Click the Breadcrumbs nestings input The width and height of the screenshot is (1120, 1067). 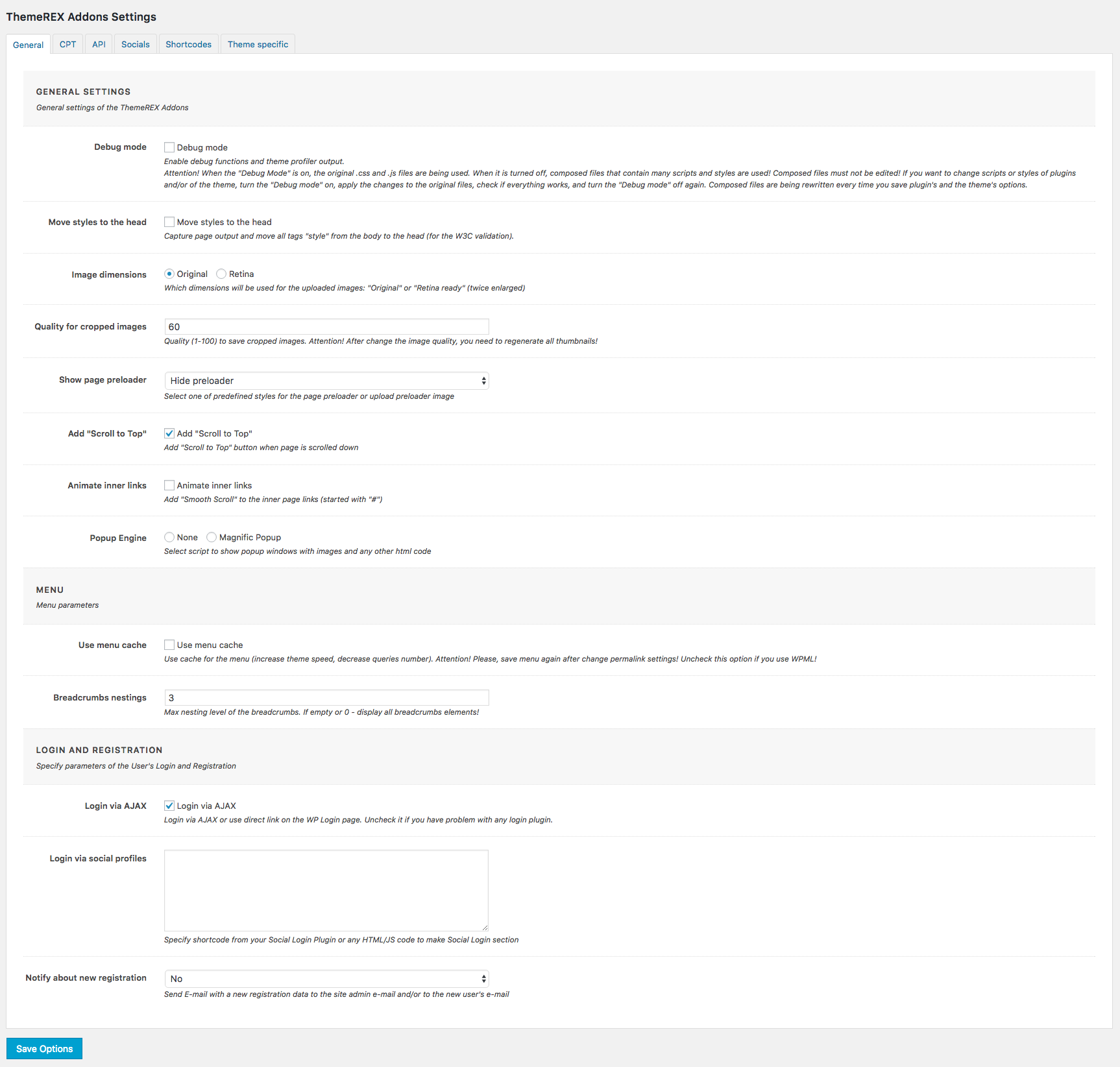point(326,698)
